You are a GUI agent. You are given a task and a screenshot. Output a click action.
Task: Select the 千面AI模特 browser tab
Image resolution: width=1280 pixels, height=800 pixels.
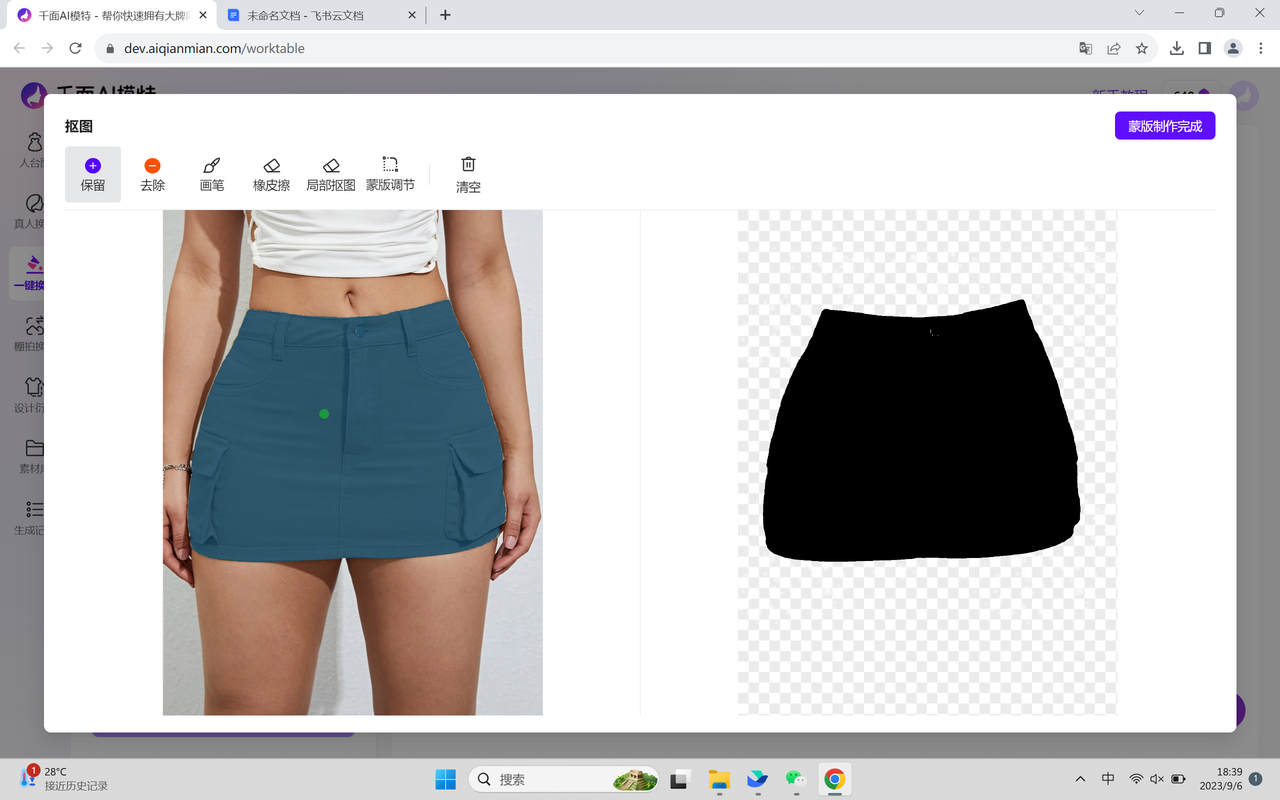coord(113,15)
